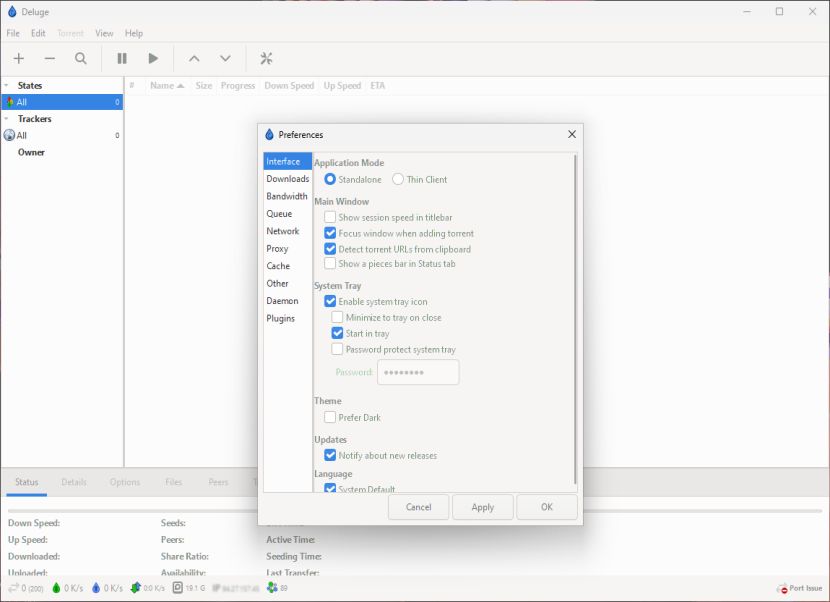Viewport: 830px width, 602px height.
Task: Click the Owner filter heading
Action: [x=31, y=152]
